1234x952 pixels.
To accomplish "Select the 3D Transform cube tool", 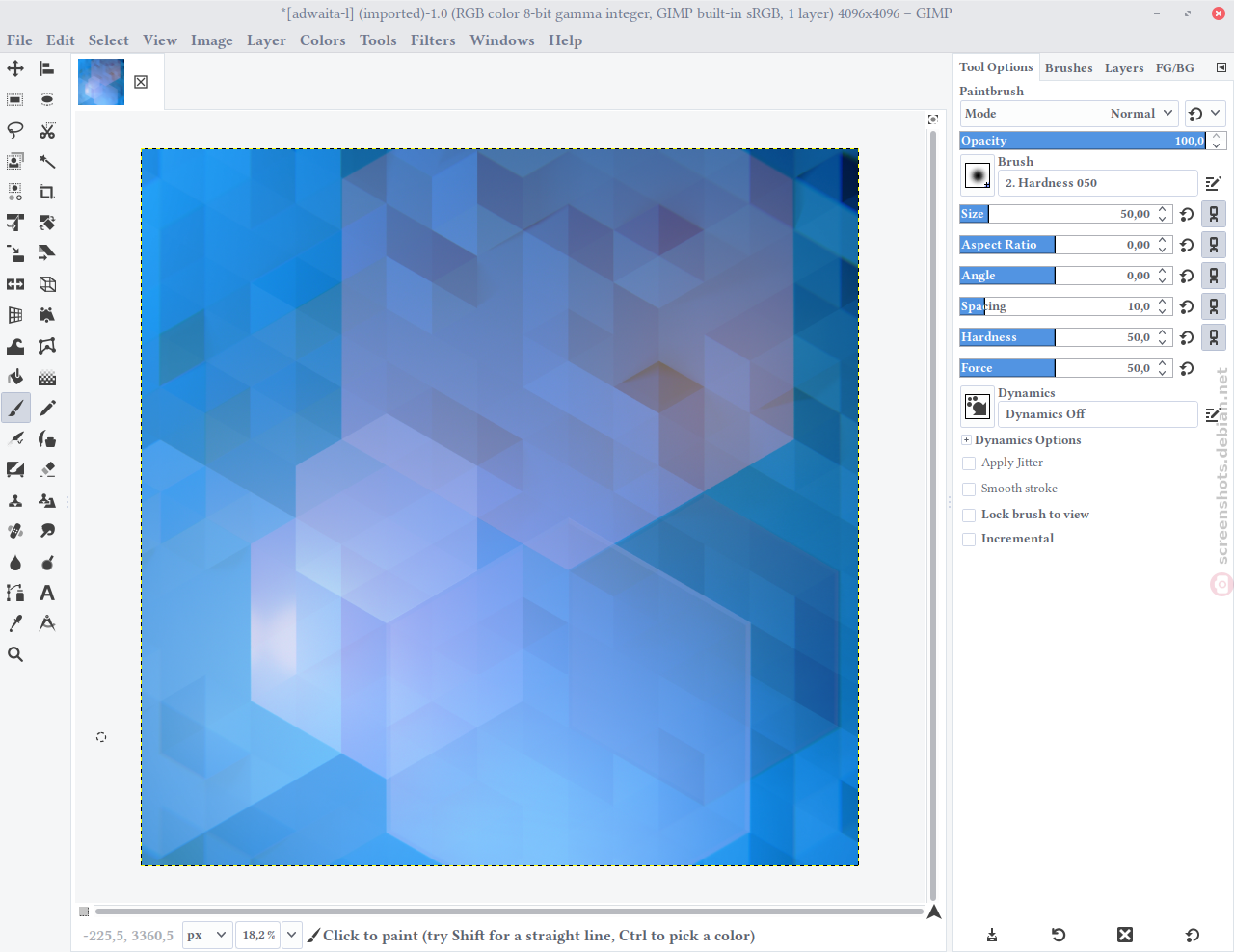I will 46,284.
